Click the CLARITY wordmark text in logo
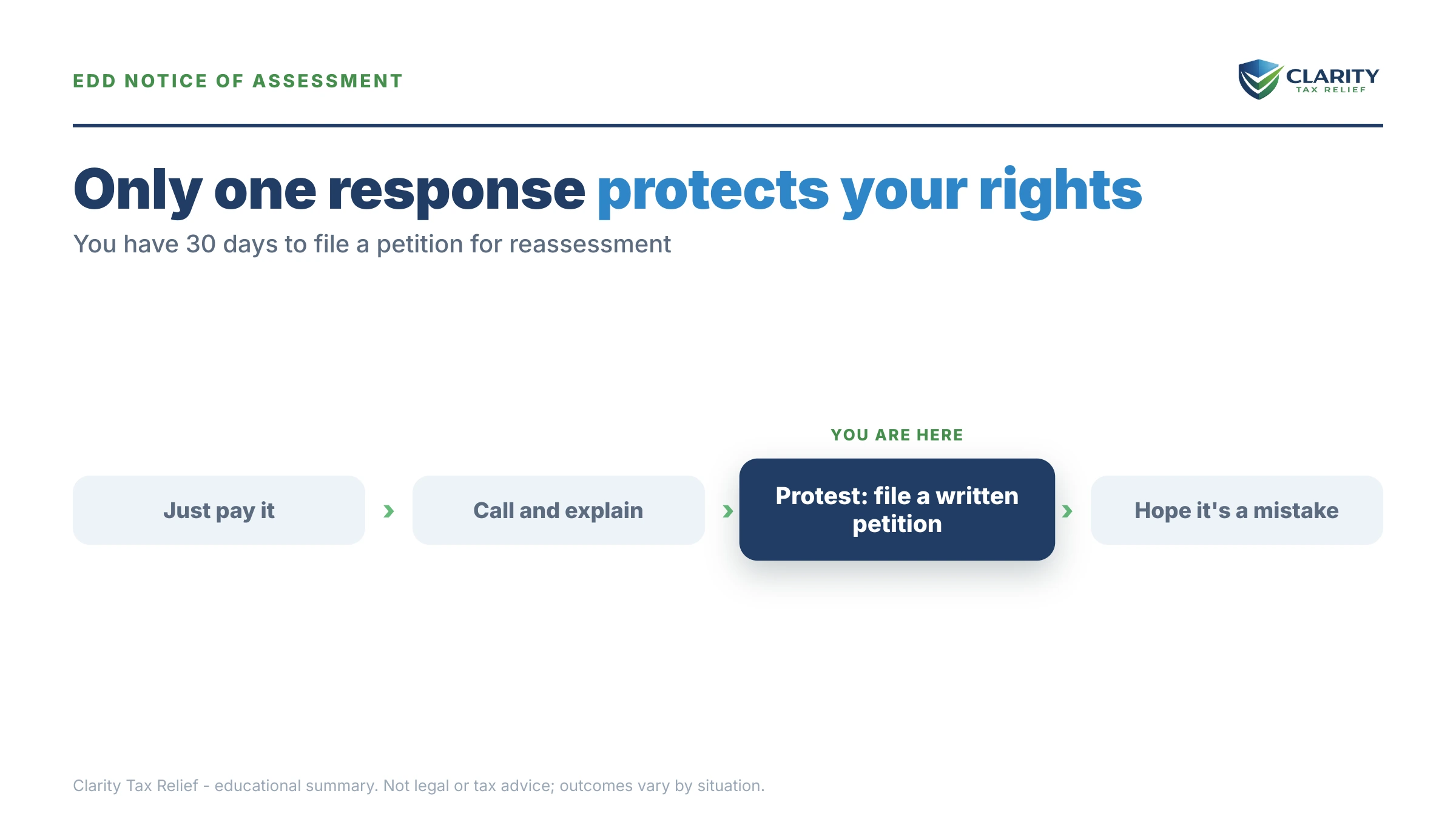The height and width of the screenshot is (819, 1456). [x=1332, y=76]
